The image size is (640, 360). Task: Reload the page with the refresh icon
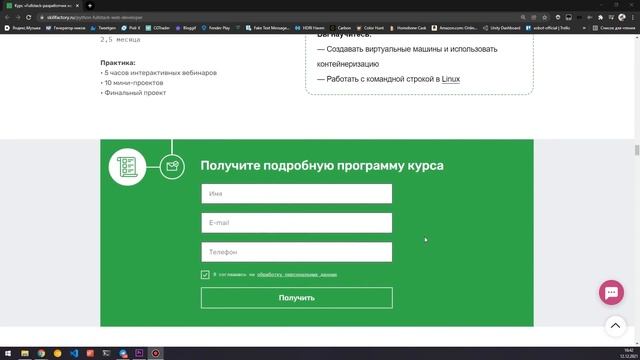pyautogui.click(x=29, y=18)
